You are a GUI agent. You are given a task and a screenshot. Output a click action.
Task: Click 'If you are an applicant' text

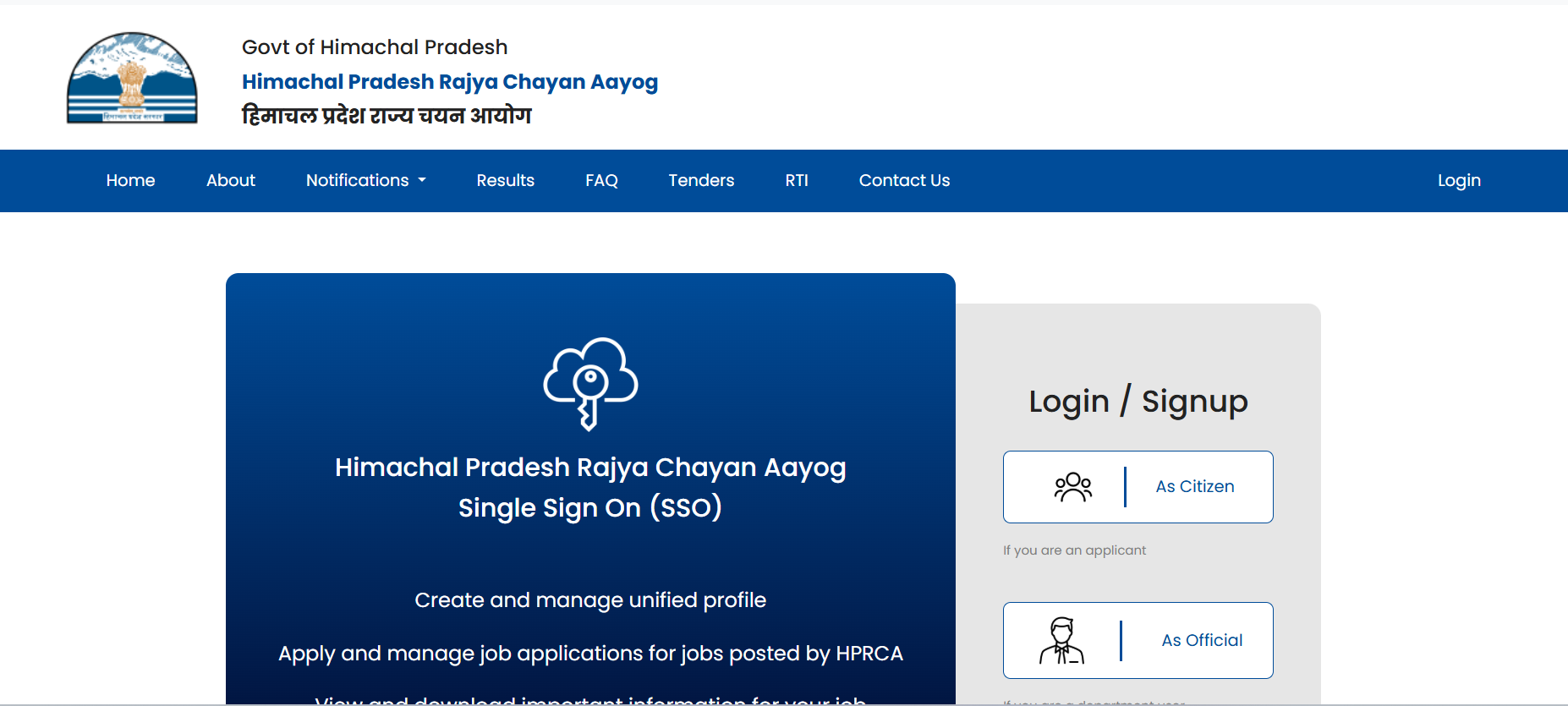pos(1074,550)
